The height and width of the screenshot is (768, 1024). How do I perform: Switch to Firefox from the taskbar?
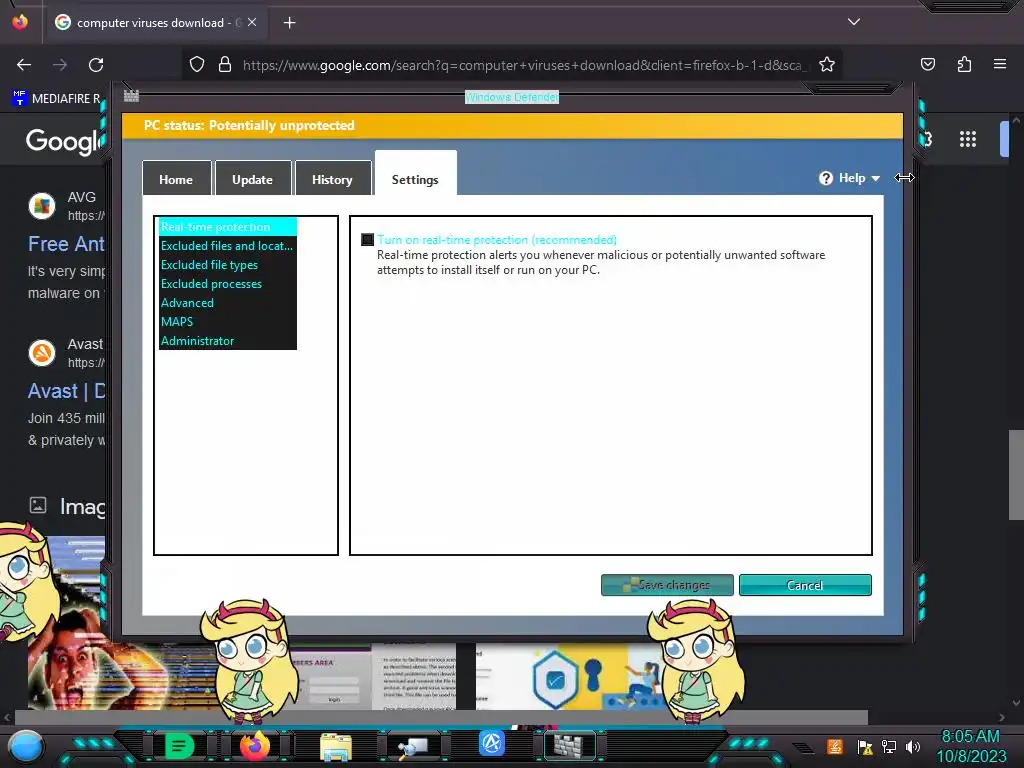[255, 745]
